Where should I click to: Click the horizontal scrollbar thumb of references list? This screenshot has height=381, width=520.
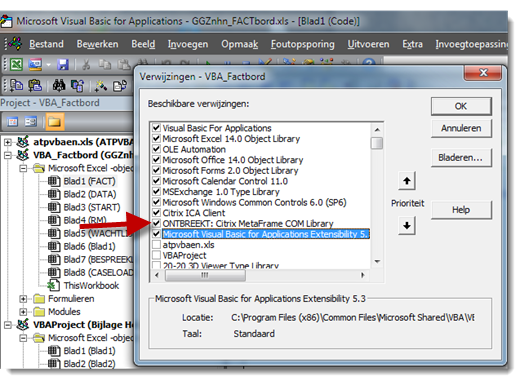click(x=205, y=275)
